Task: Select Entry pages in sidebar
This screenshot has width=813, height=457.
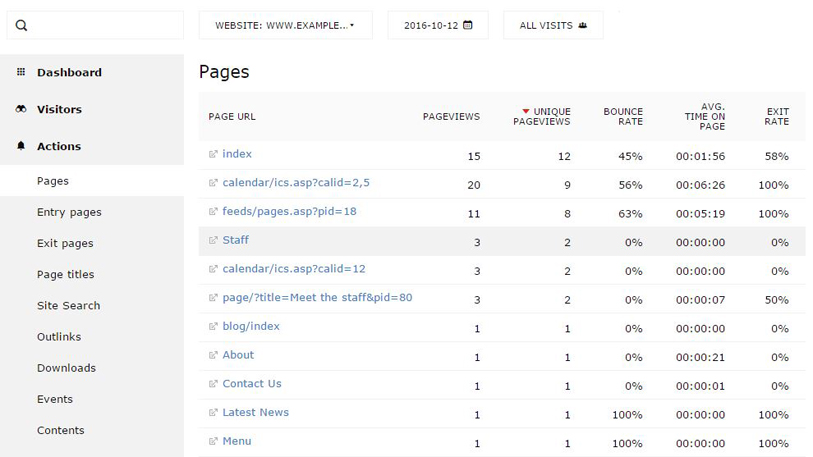Action: pyautogui.click(x=69, y=212)
